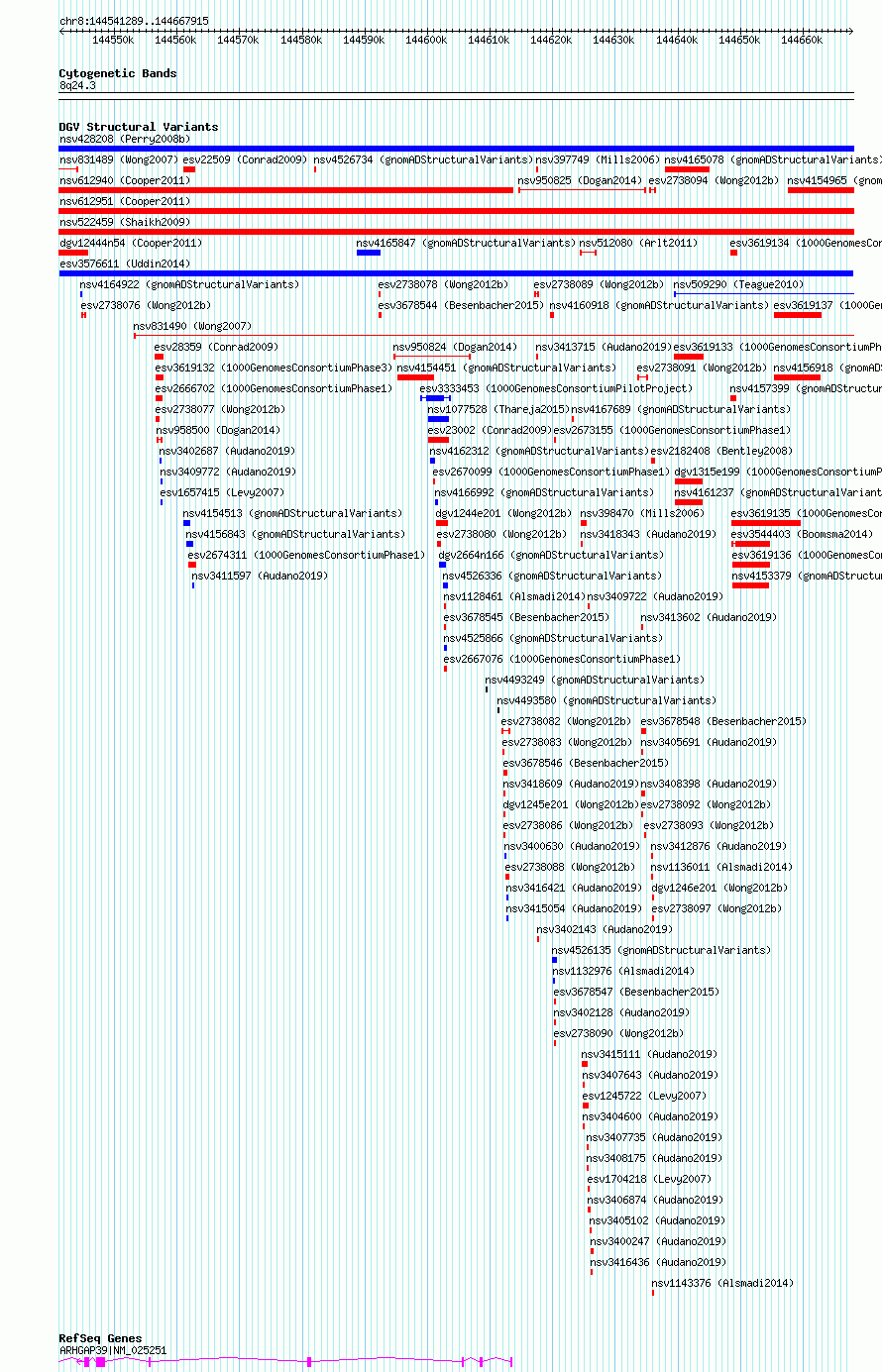Click the 144660k ruler tick label
882x1372 pixels.
(x=802, y=40)
